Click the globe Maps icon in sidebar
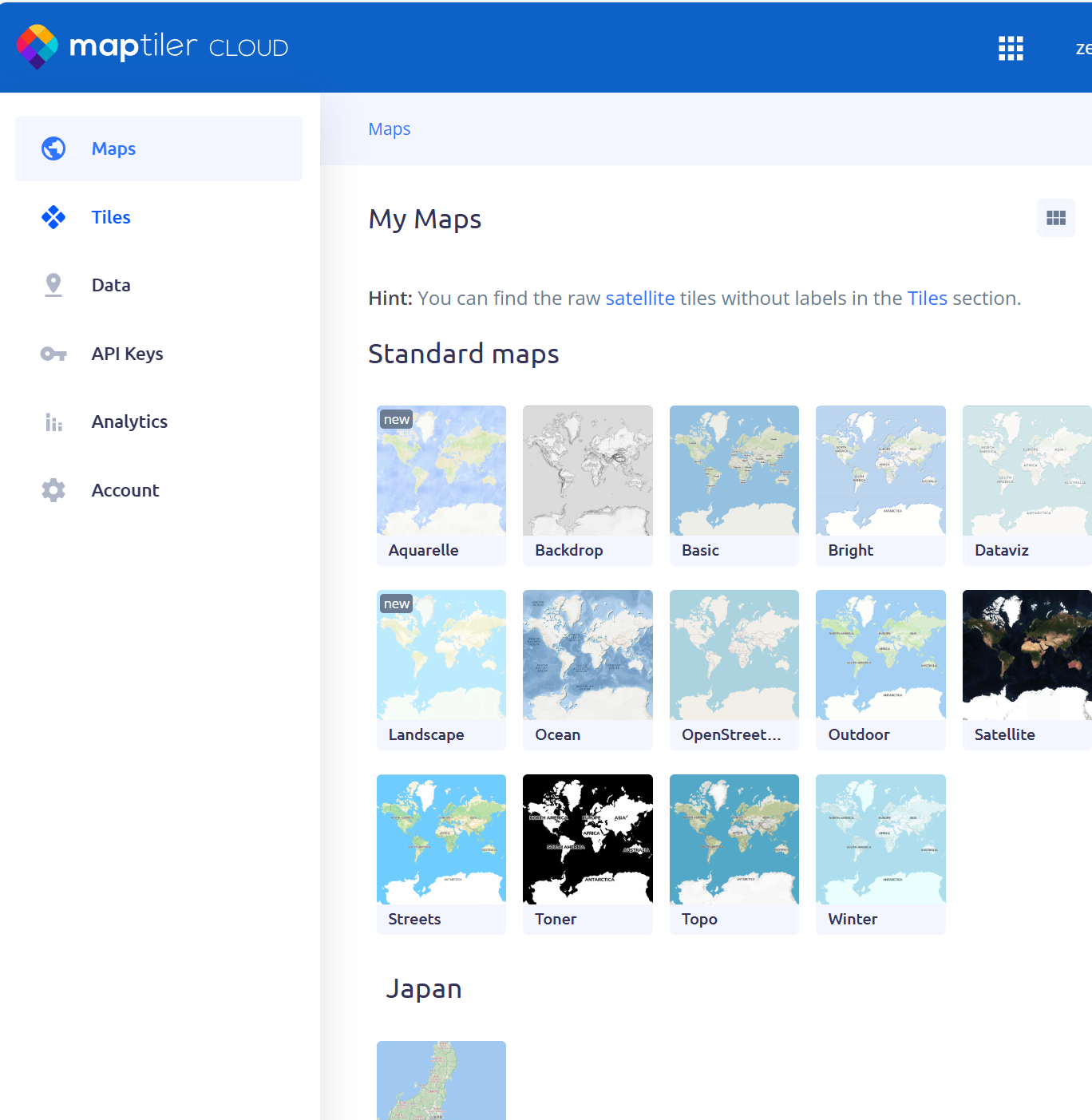 coord(53,148)
